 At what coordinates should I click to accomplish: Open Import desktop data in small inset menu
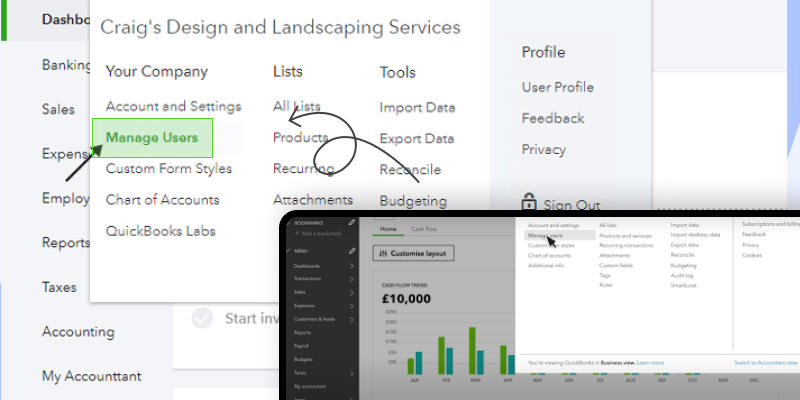695,235
